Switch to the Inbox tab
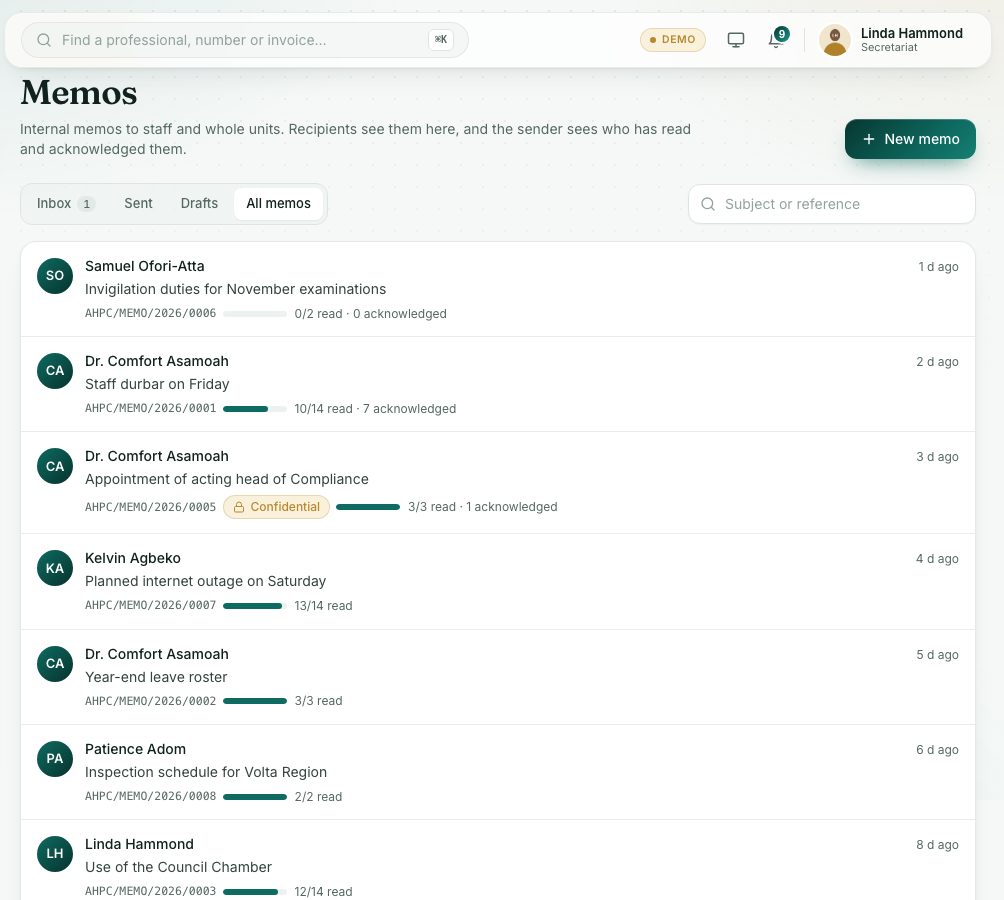The image size is (1004, 900). pos(65,204)
